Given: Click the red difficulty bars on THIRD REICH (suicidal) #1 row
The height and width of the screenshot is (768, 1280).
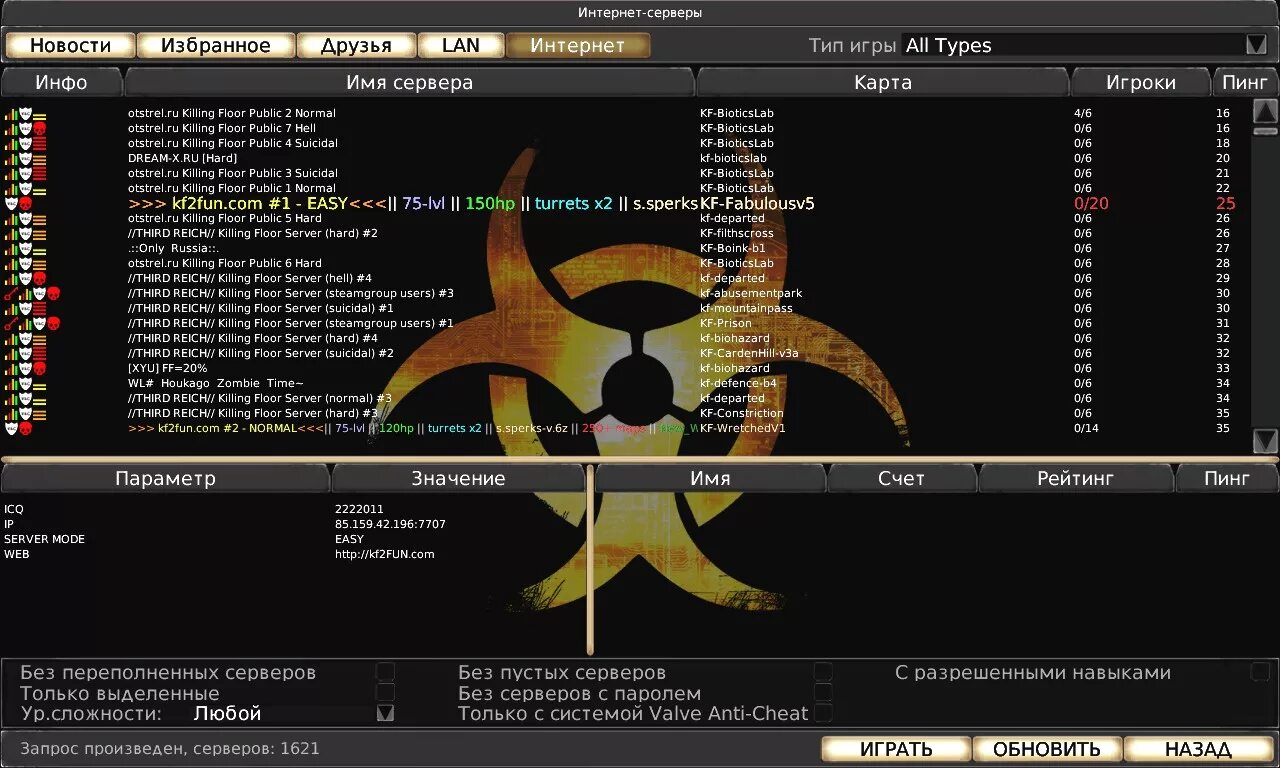Looking at the screenshot, I should coord(39,308).
